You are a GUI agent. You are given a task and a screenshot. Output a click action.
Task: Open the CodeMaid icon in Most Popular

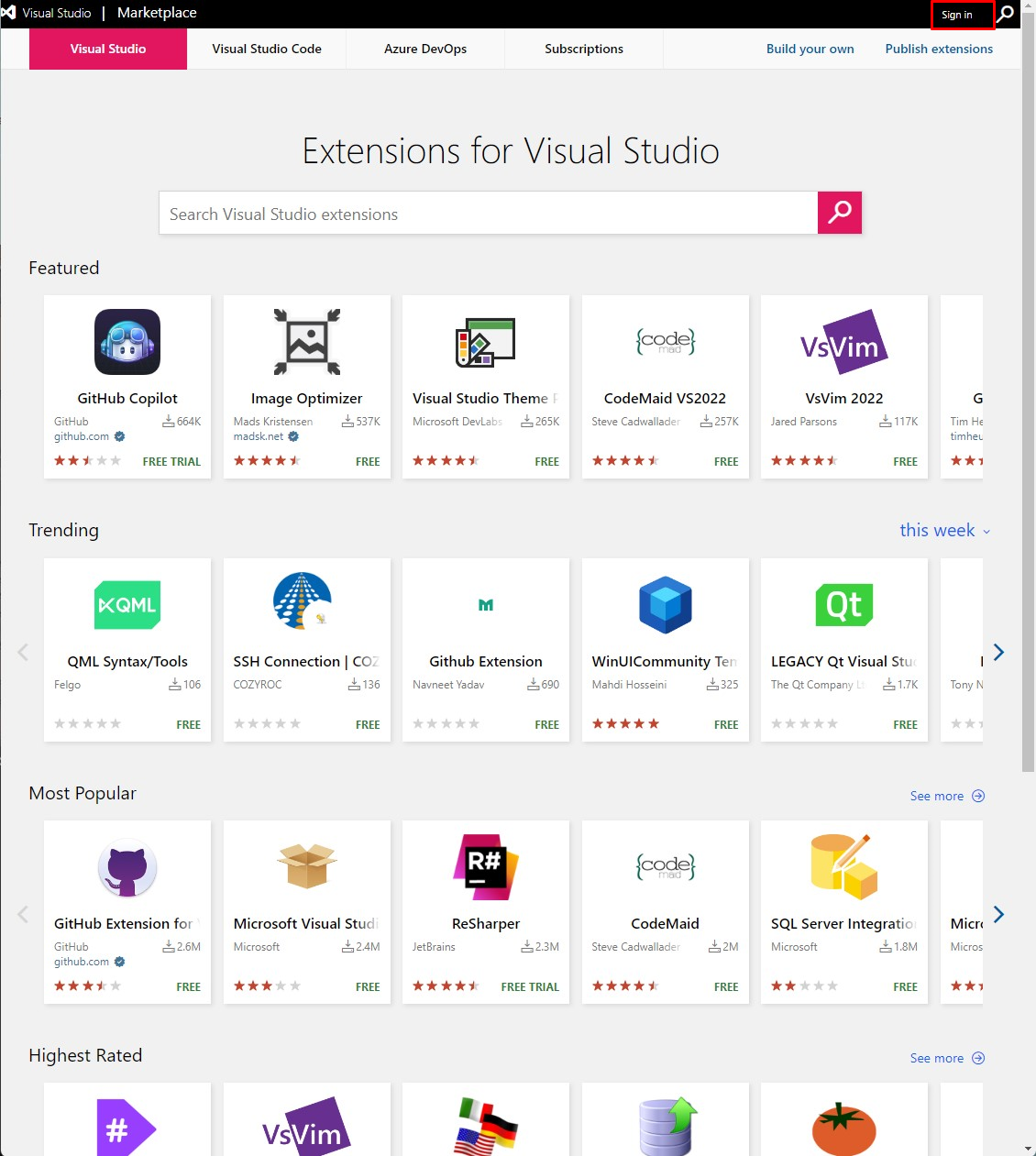[x=666, y=867]
